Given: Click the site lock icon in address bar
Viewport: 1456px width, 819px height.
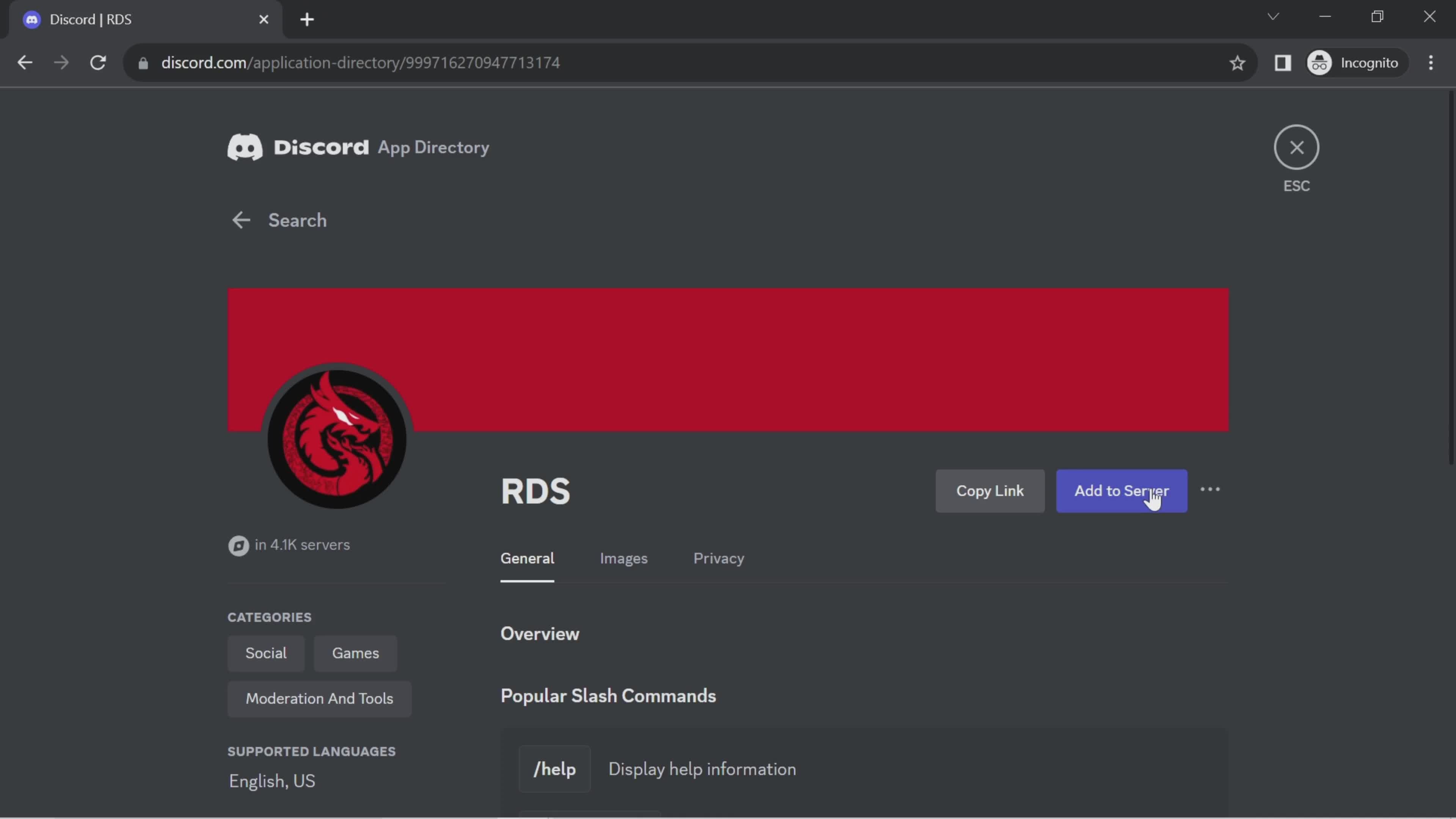Looking at the screenshot, I should [x=143, y=63].
